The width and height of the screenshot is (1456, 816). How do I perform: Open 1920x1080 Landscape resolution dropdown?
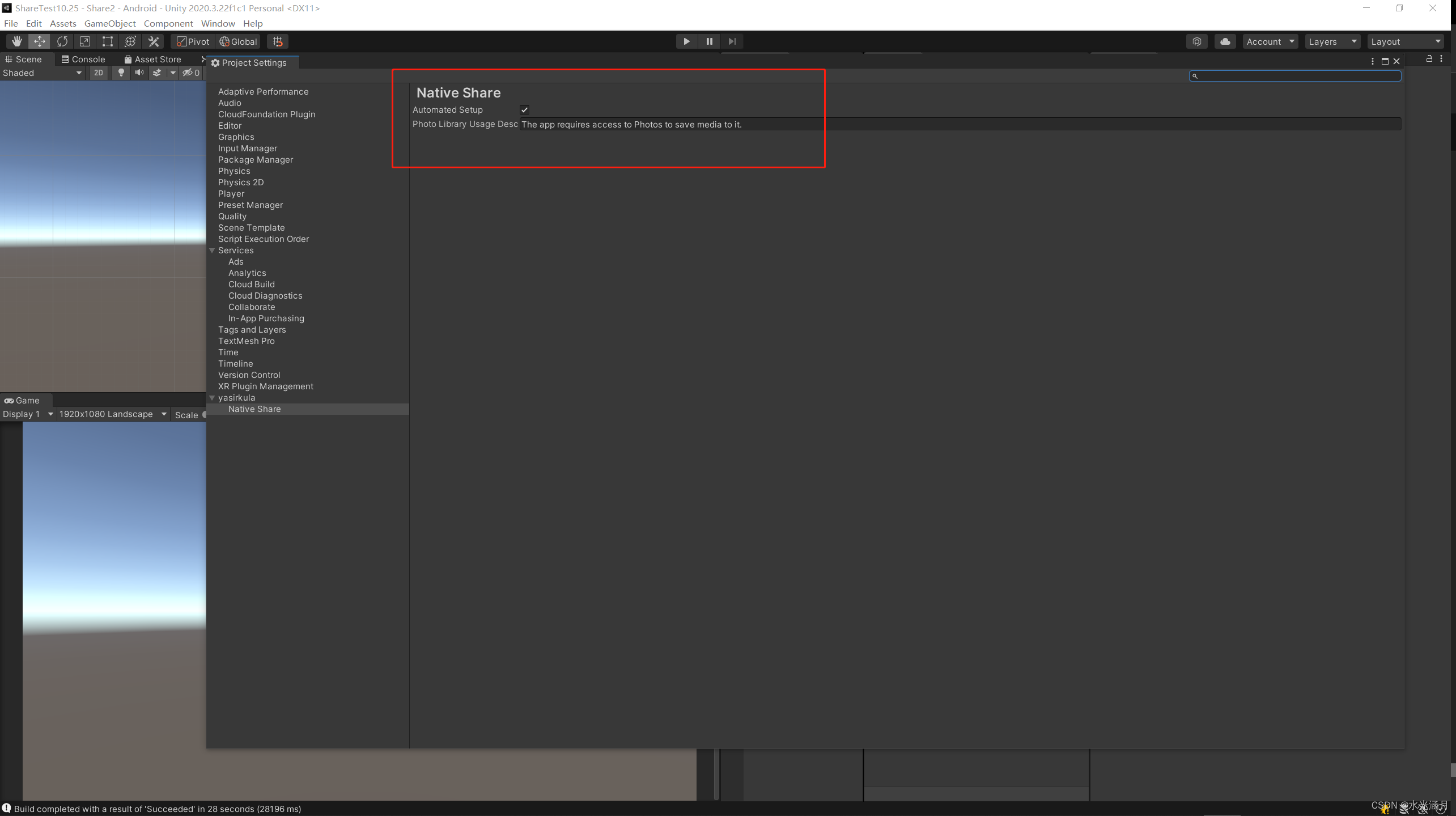tap(113, 414)
